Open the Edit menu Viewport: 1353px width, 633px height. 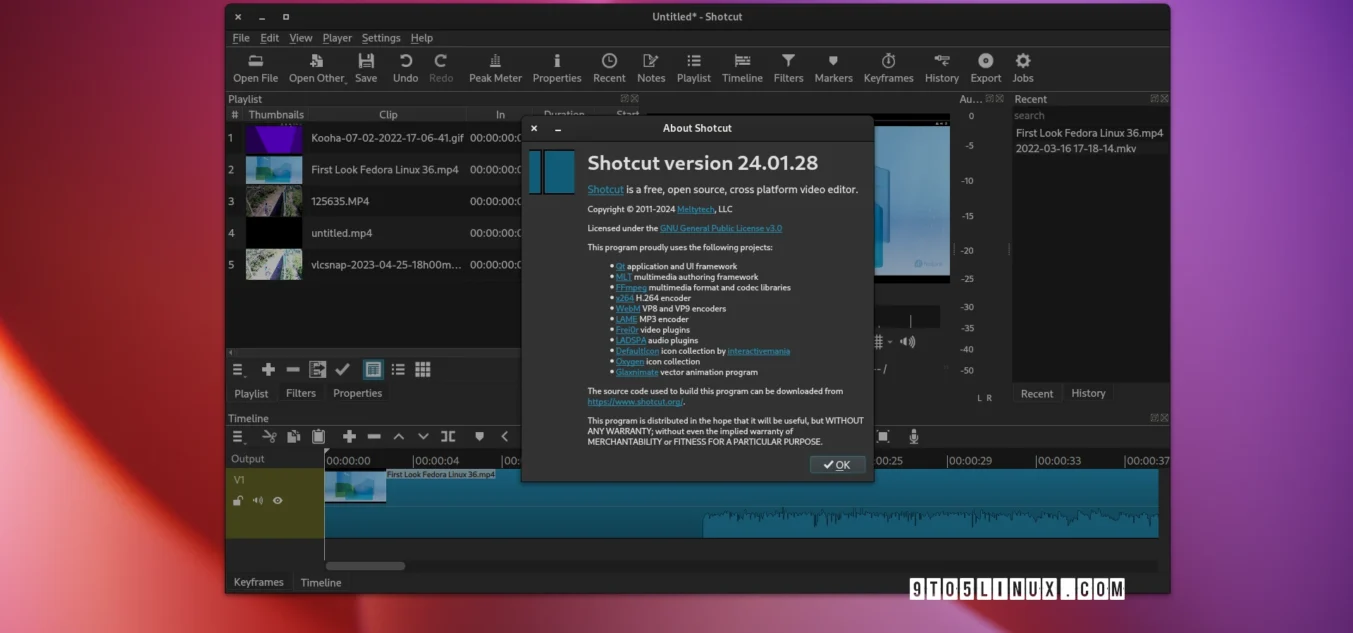coord(270,38)
